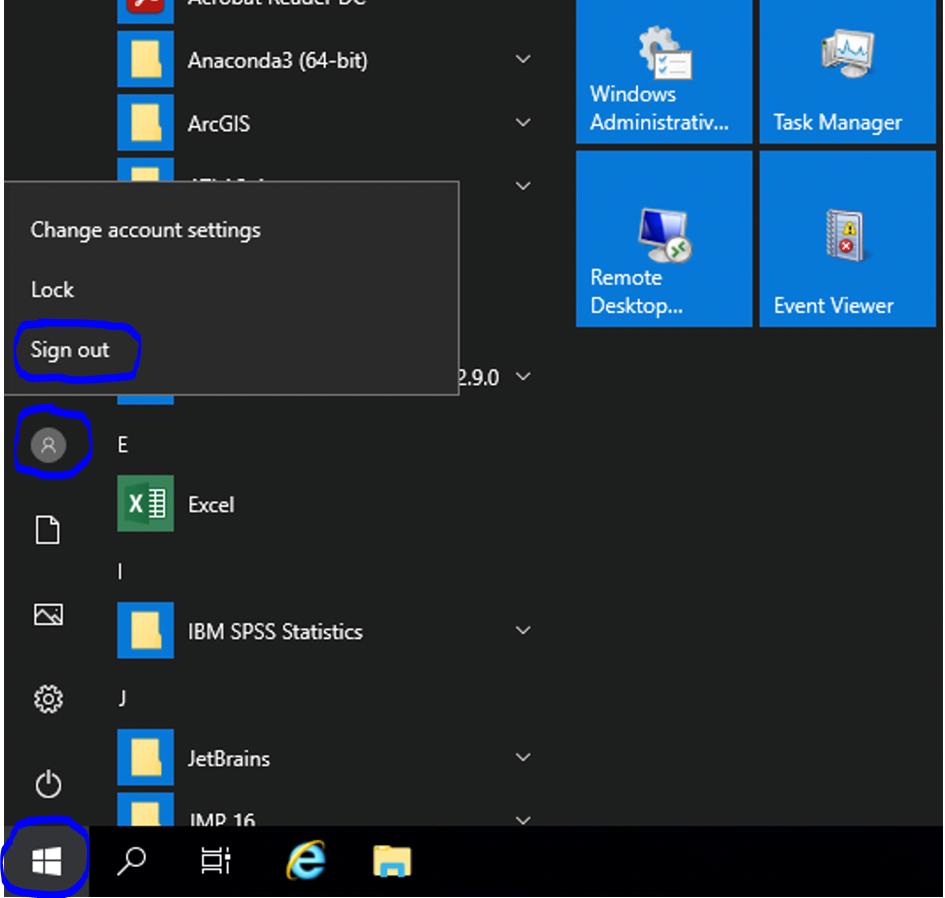Click the Excel app icon
Image resolution: width=945 pixels, height=898 pixels.
click(145, 504)
